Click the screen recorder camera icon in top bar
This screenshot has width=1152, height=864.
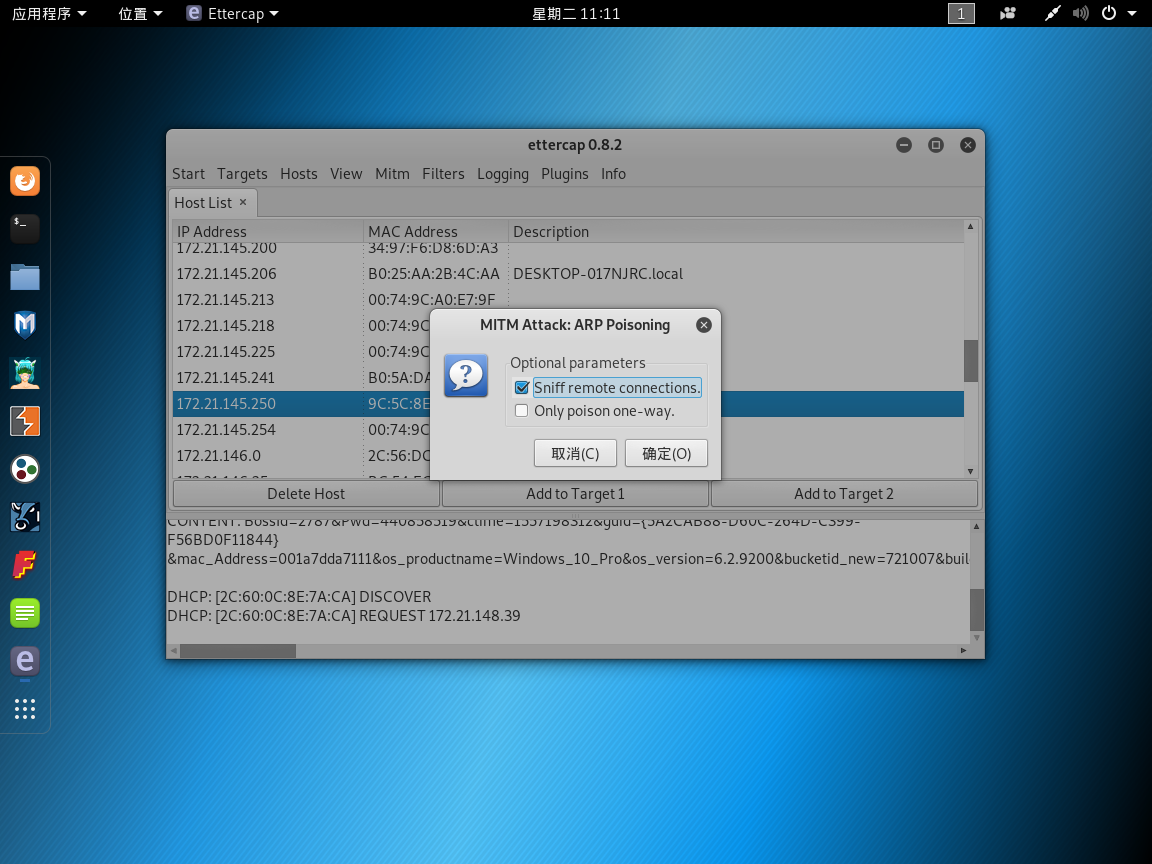coord(1007,13)
